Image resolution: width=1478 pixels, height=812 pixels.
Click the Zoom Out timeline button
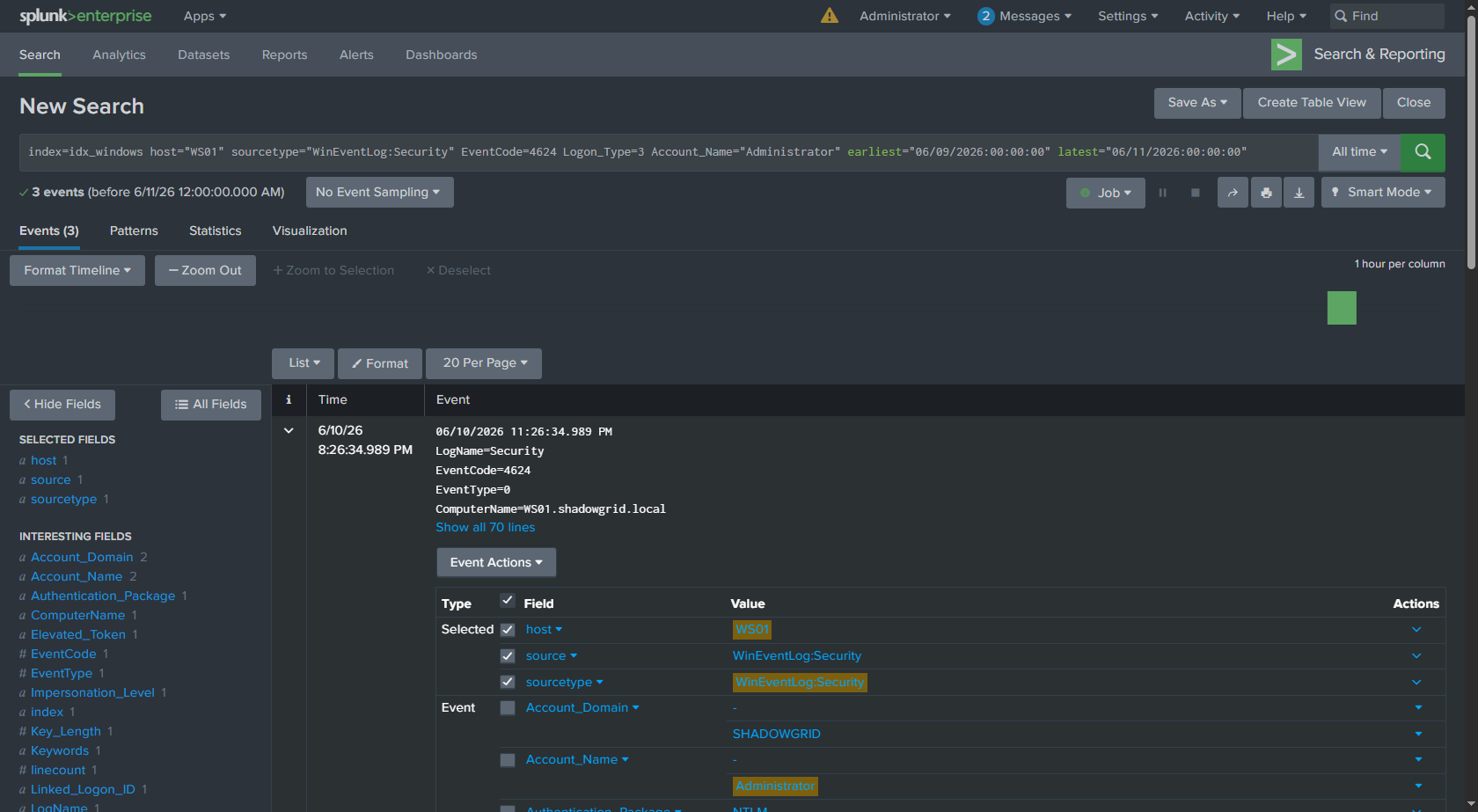(205, 271)
